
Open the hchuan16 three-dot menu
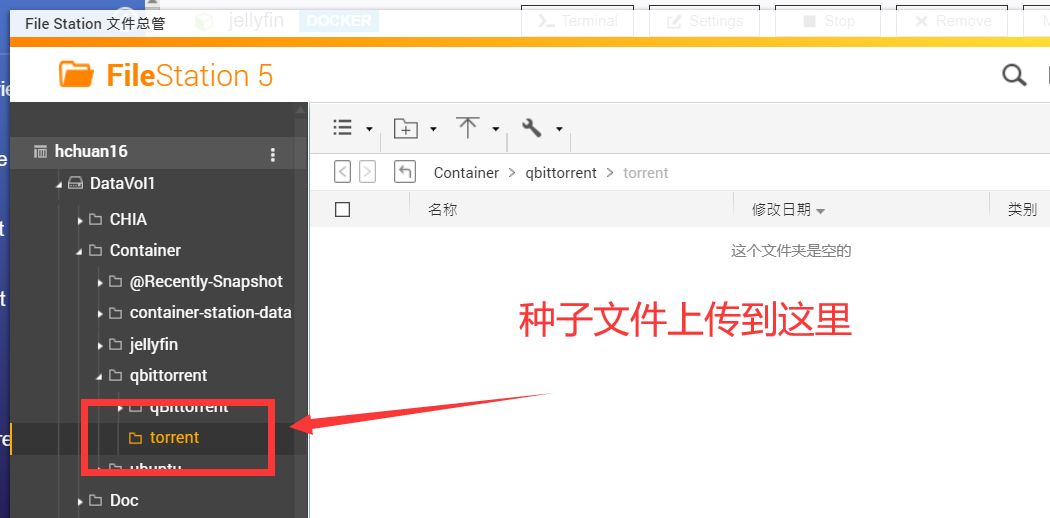coord(272,155)
